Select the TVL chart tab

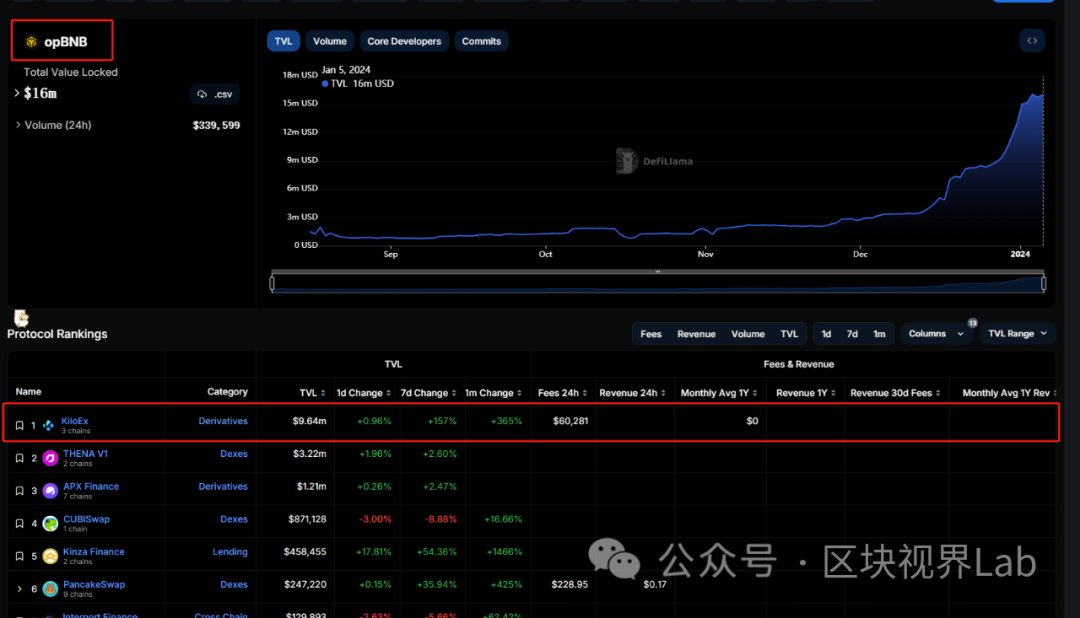(283, 41)
